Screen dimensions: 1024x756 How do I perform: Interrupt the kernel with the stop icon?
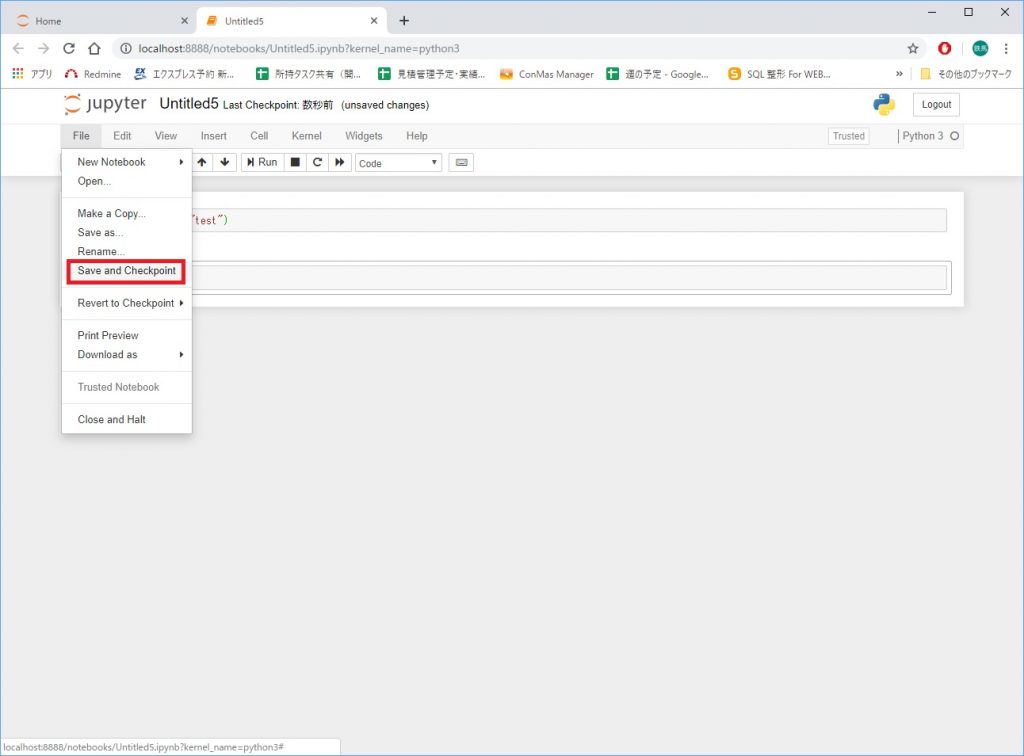(295, 162)
